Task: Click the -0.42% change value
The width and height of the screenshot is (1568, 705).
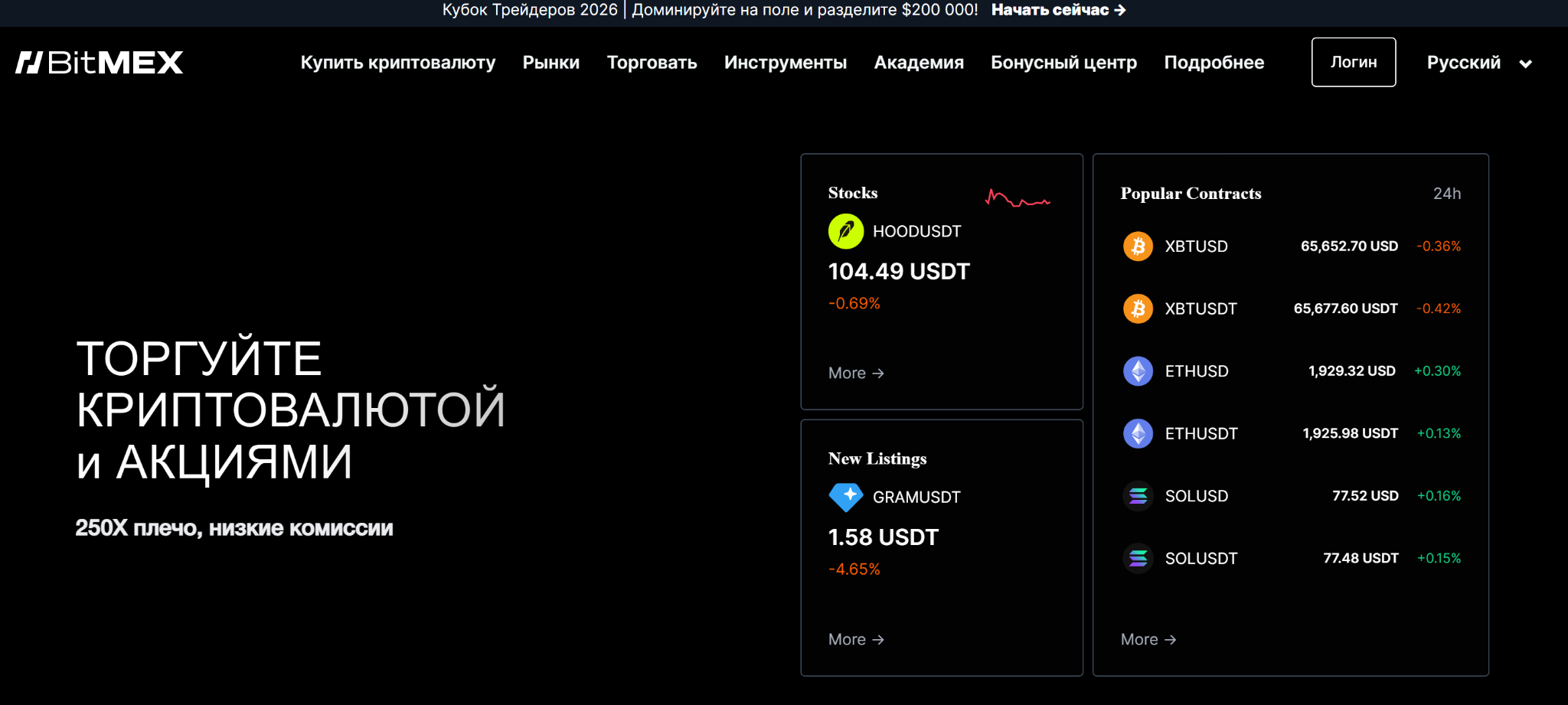Action: (x=1439, y=308)
